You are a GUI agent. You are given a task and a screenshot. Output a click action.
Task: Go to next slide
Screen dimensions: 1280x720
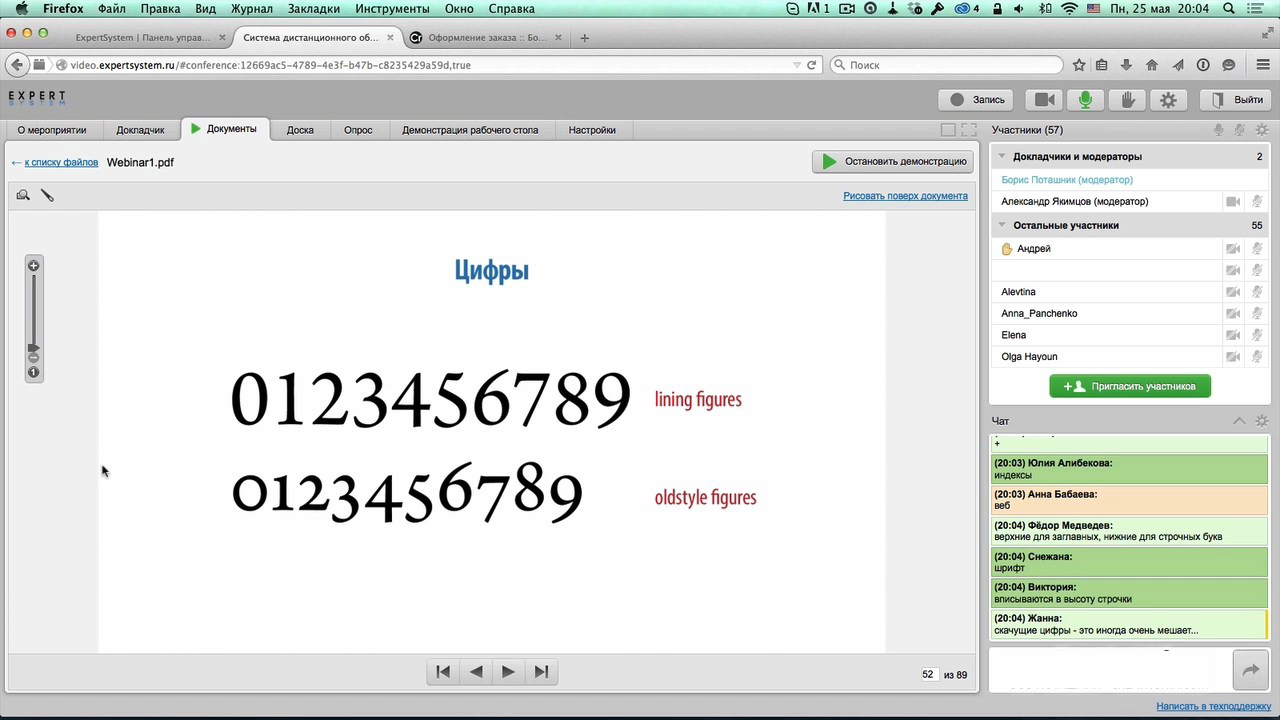pos(508,672)
